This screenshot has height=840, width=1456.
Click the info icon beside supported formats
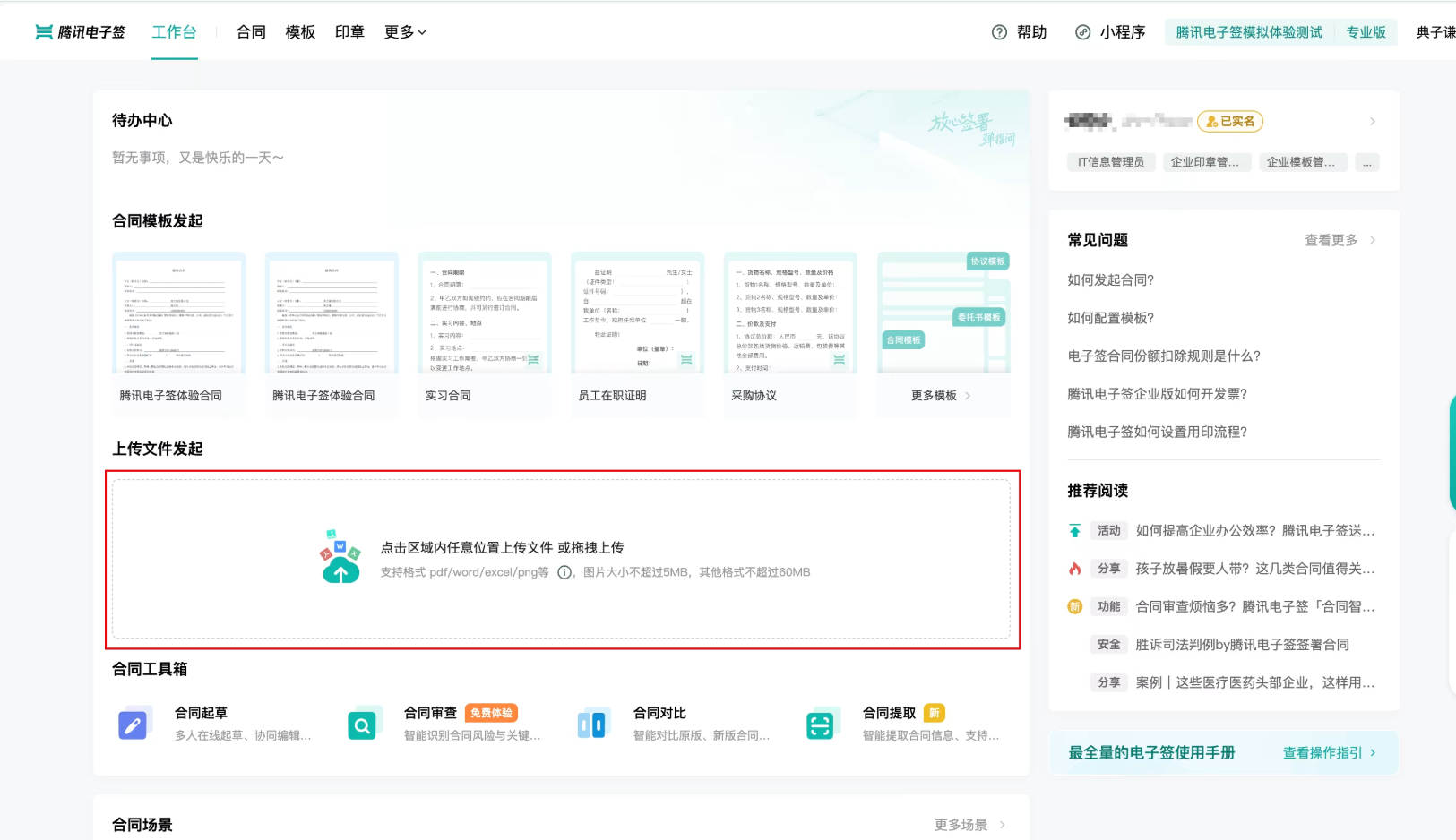tap(564, 572)
